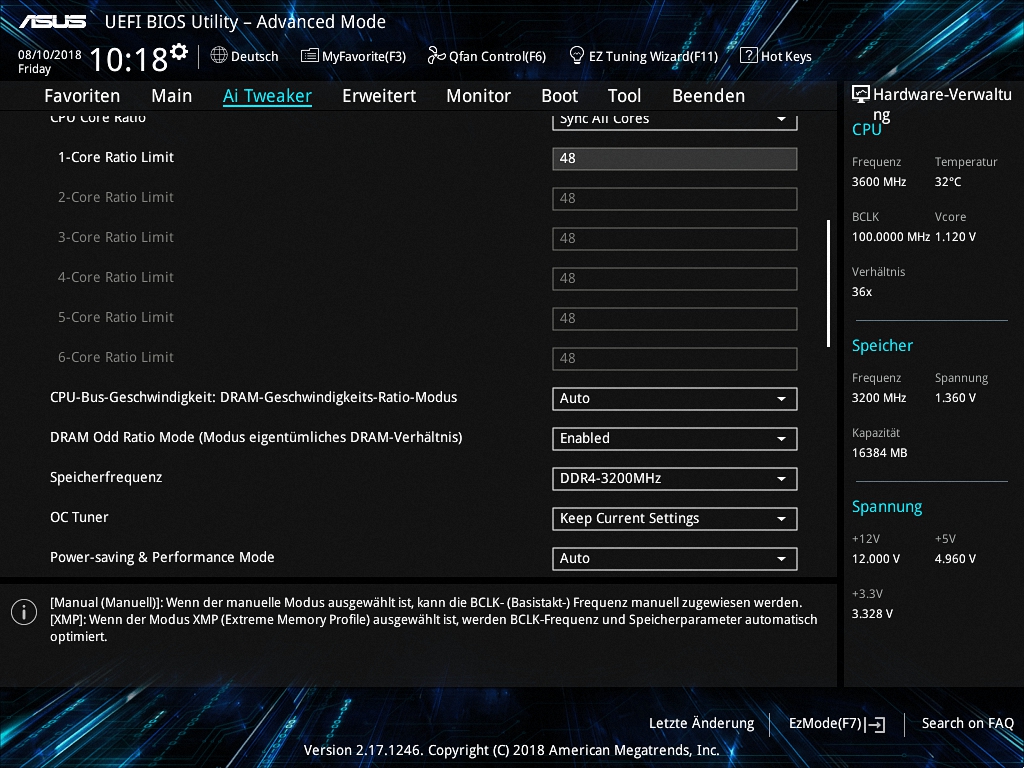1024x768 pixels.
Task: Expand the Speicherfrequenz DDR4-3200MHz dropdown
Action: pos(675,478)
